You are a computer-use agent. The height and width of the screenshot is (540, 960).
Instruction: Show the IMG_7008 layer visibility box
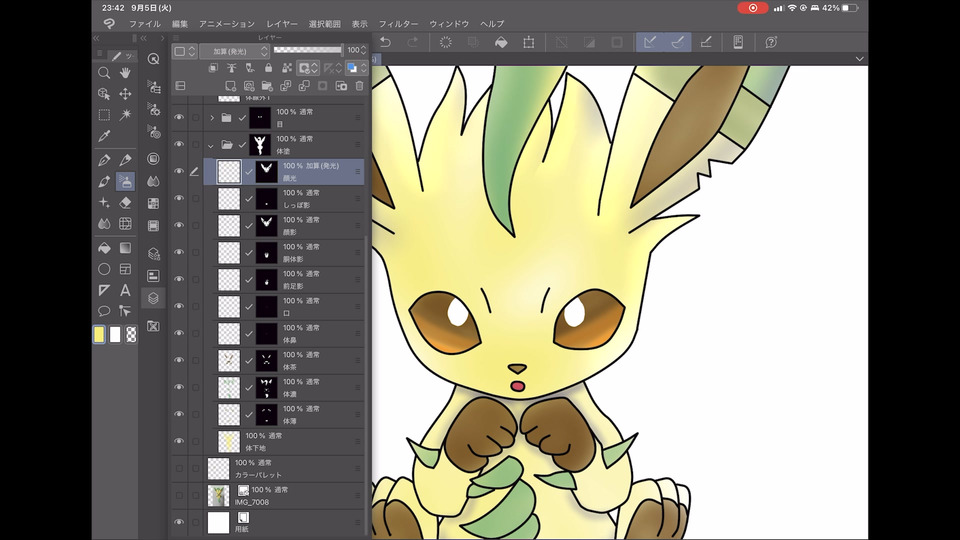pos(179,495)
